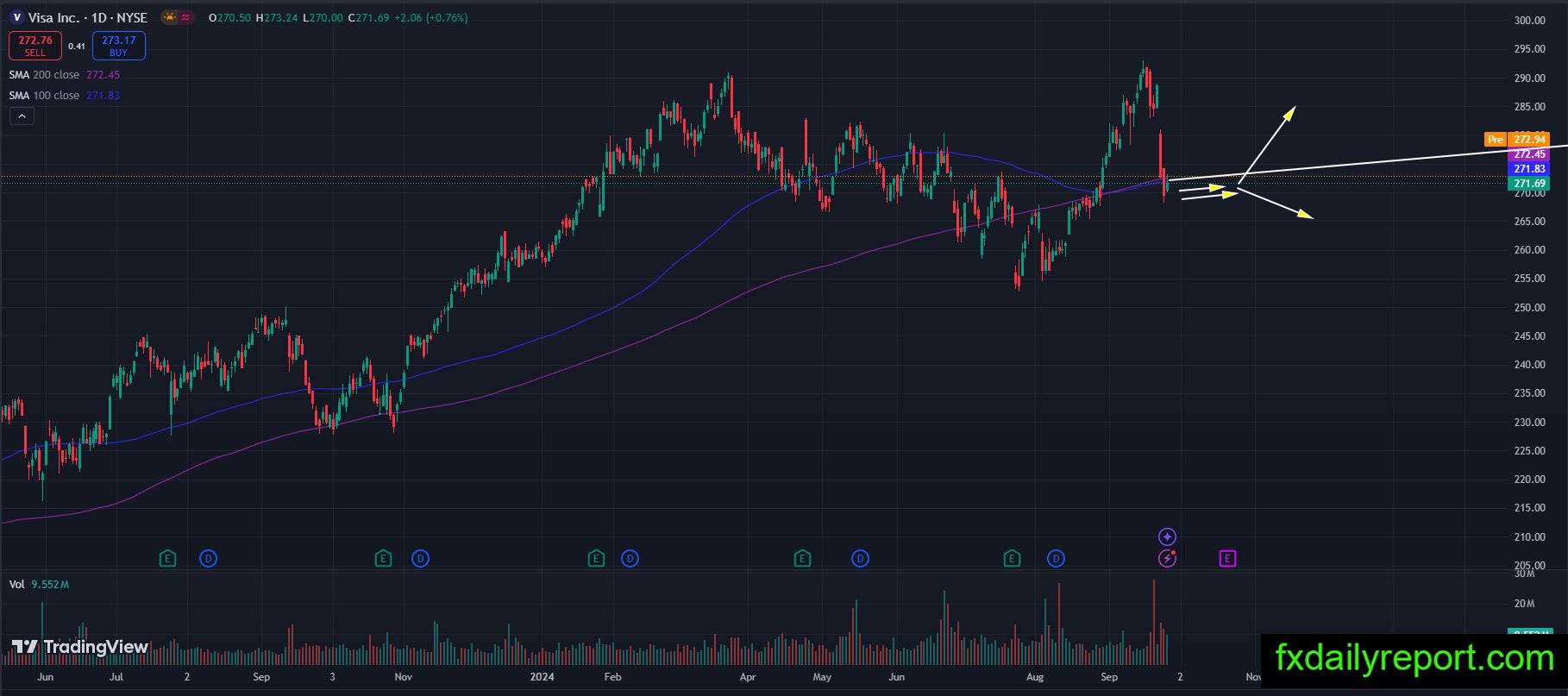1568x696 pixels.
Task: Open the blue dividend marker from August 2023
Action: (209, 559)
